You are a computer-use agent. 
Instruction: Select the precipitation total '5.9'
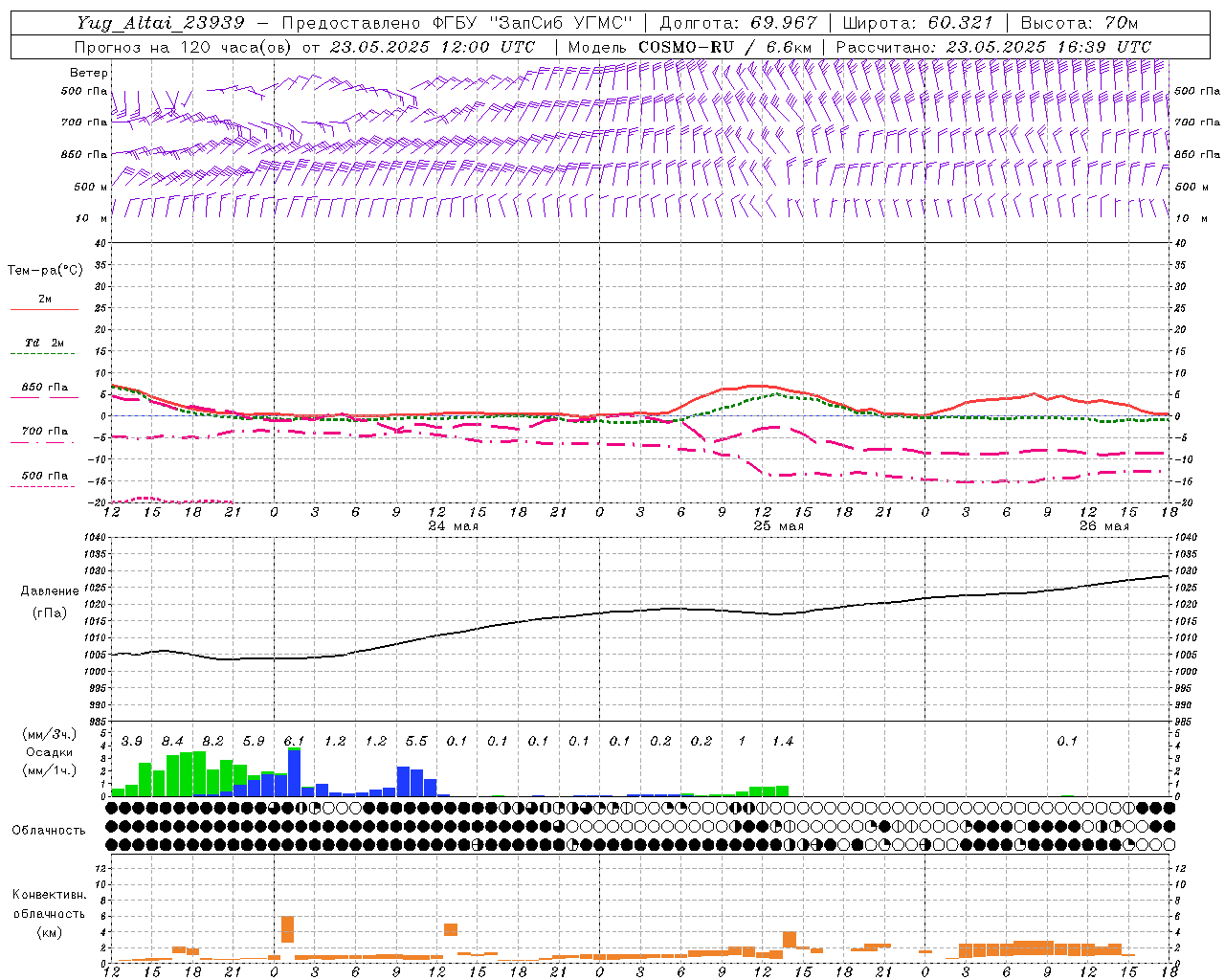click(254, 742)
